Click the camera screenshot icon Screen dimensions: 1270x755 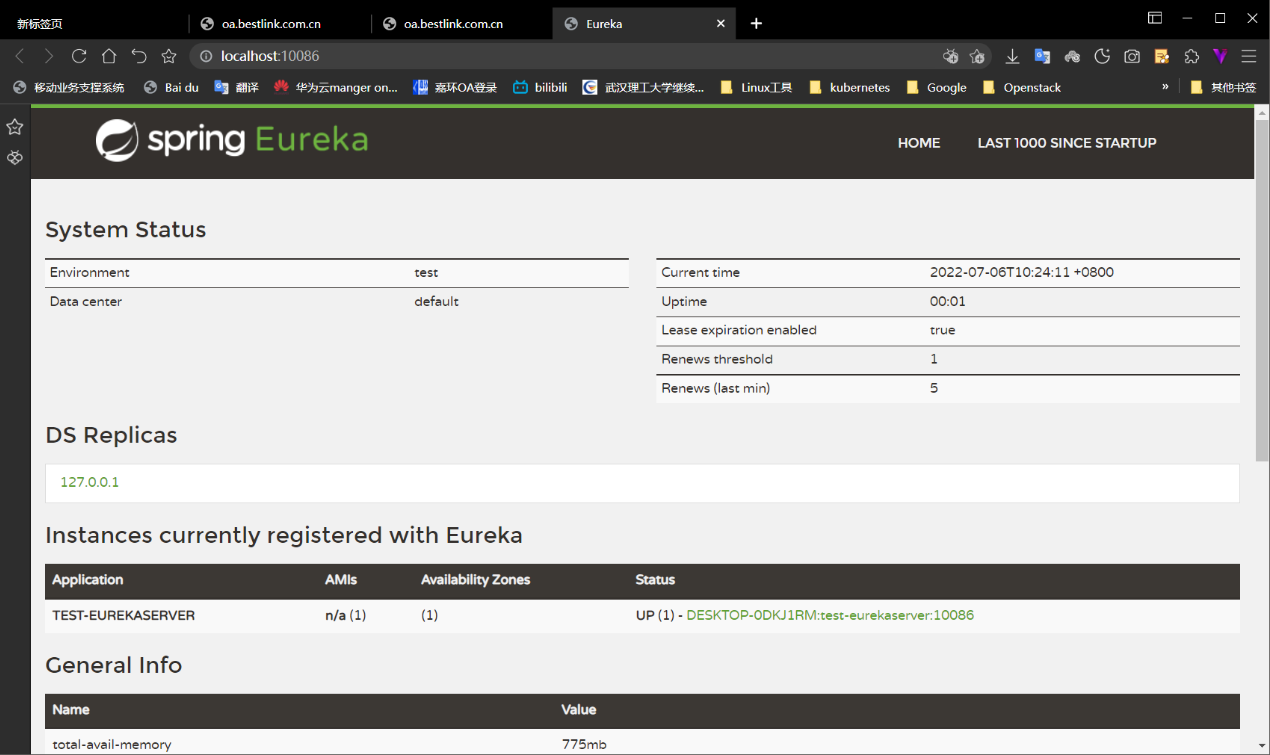[x=1132, y=56]
